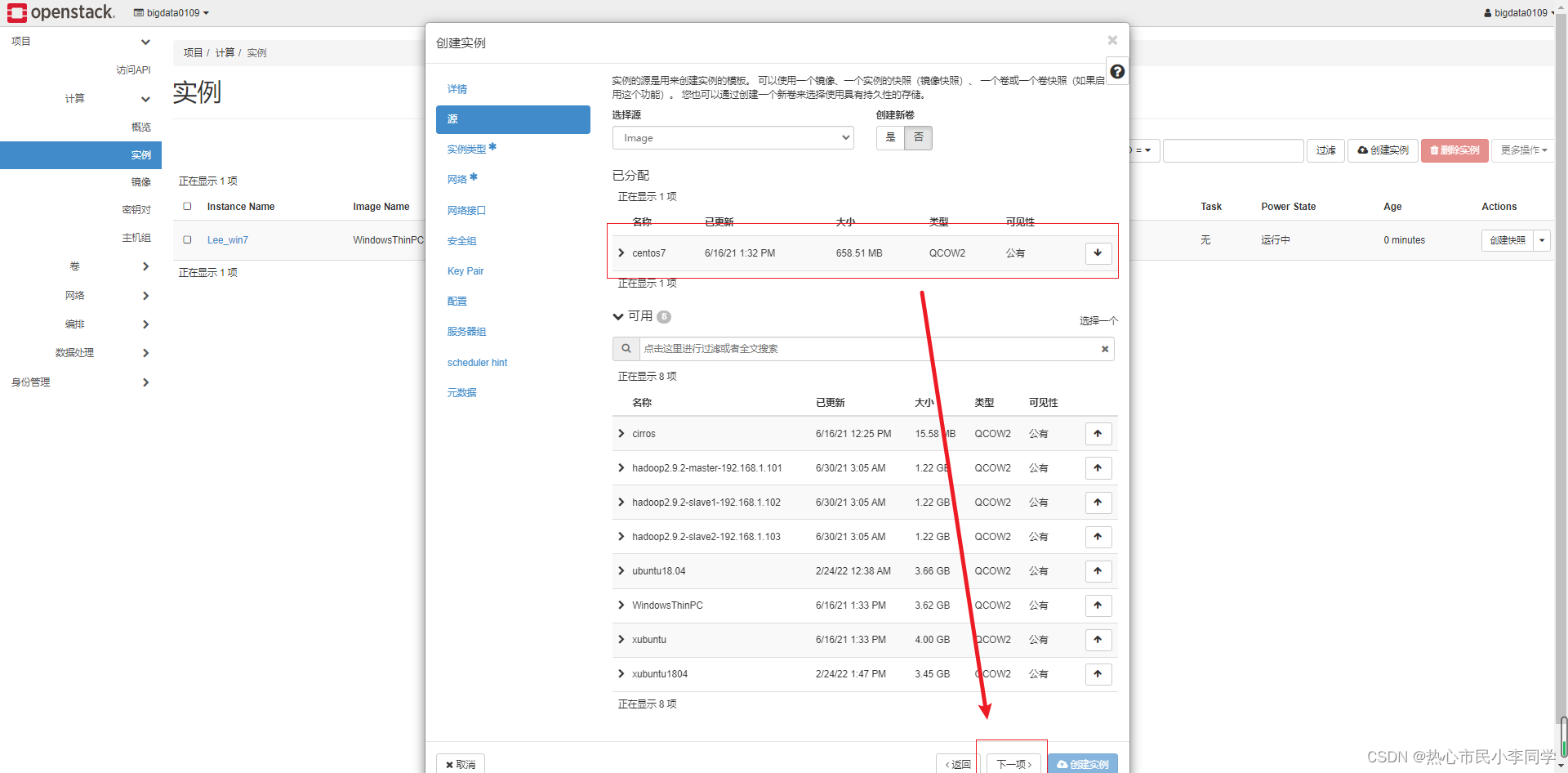This screenshot has height=773, width=1568.
Task: Click the blue 创建实例 button in dialog
Action: point(1083,764)
